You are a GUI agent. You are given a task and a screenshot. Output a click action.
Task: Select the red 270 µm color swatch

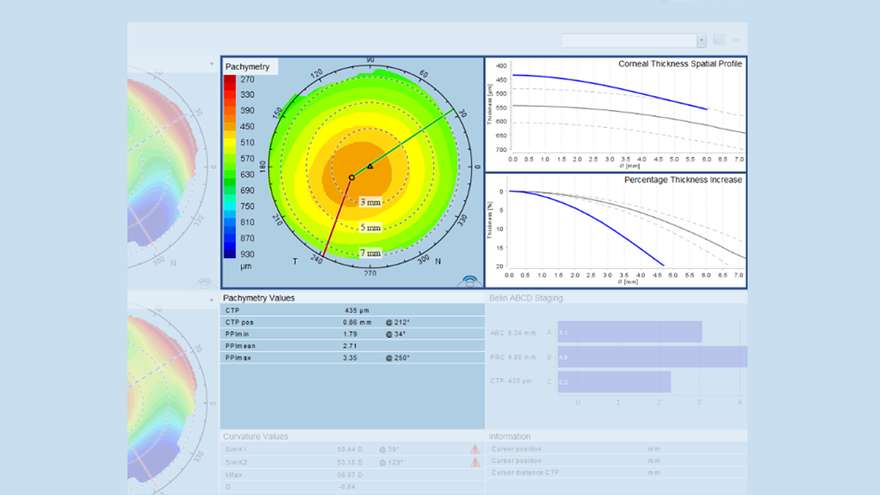232,79
